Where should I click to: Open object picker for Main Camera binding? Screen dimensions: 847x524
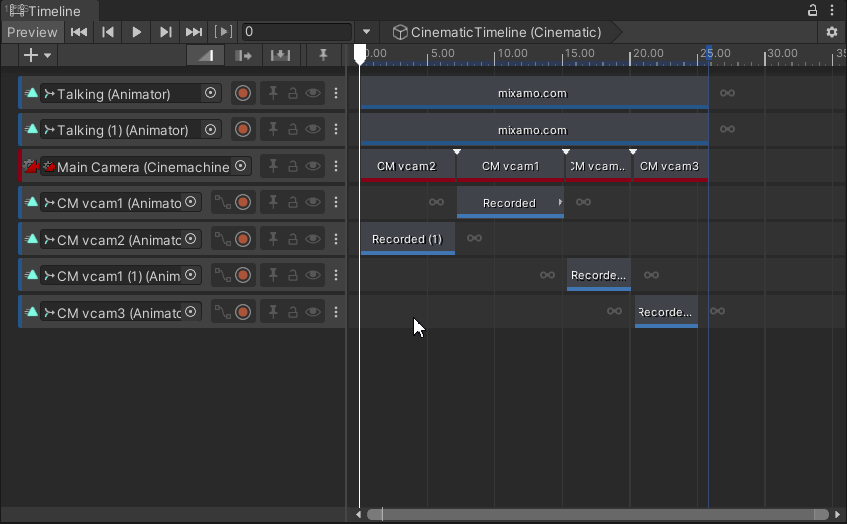[x=240, y=167]
